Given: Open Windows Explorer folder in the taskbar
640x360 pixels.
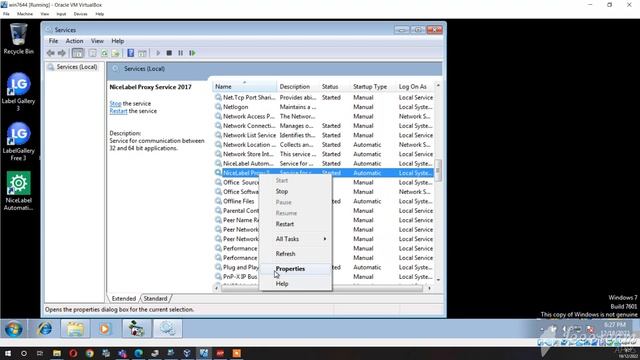Looking at the screenshot, I should pyautogui.click(x=75, y=329).
